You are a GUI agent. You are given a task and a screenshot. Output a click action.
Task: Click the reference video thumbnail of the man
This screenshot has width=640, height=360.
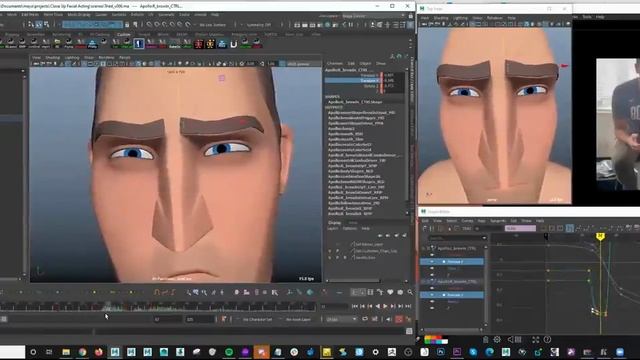[618, 124]
